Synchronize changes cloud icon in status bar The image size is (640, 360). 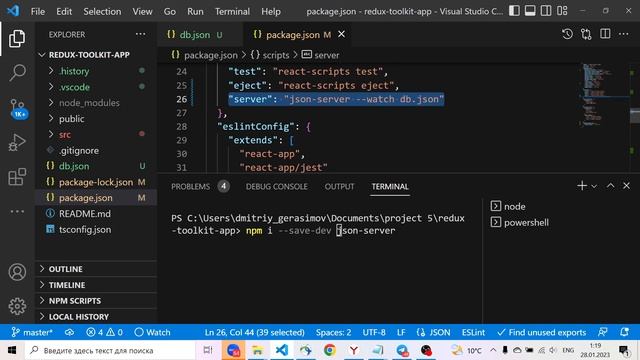[x=69, y=332]
